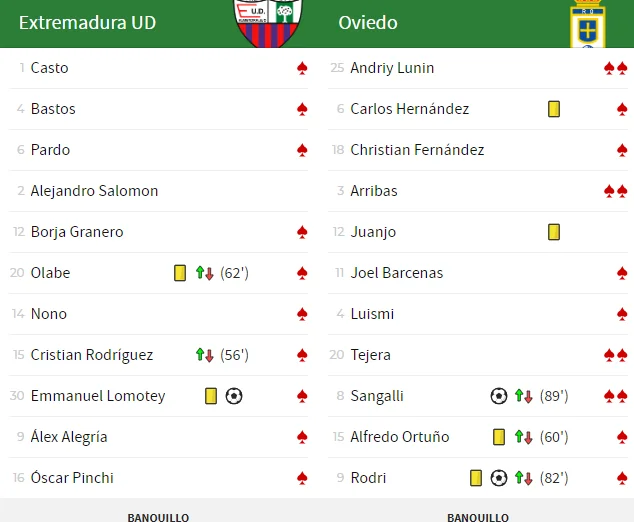The height and width of the screenshot is (522, 634).
Task: Click Cristian Rodríguez's substitution arrows icon
Action: (x=205, y=355)
